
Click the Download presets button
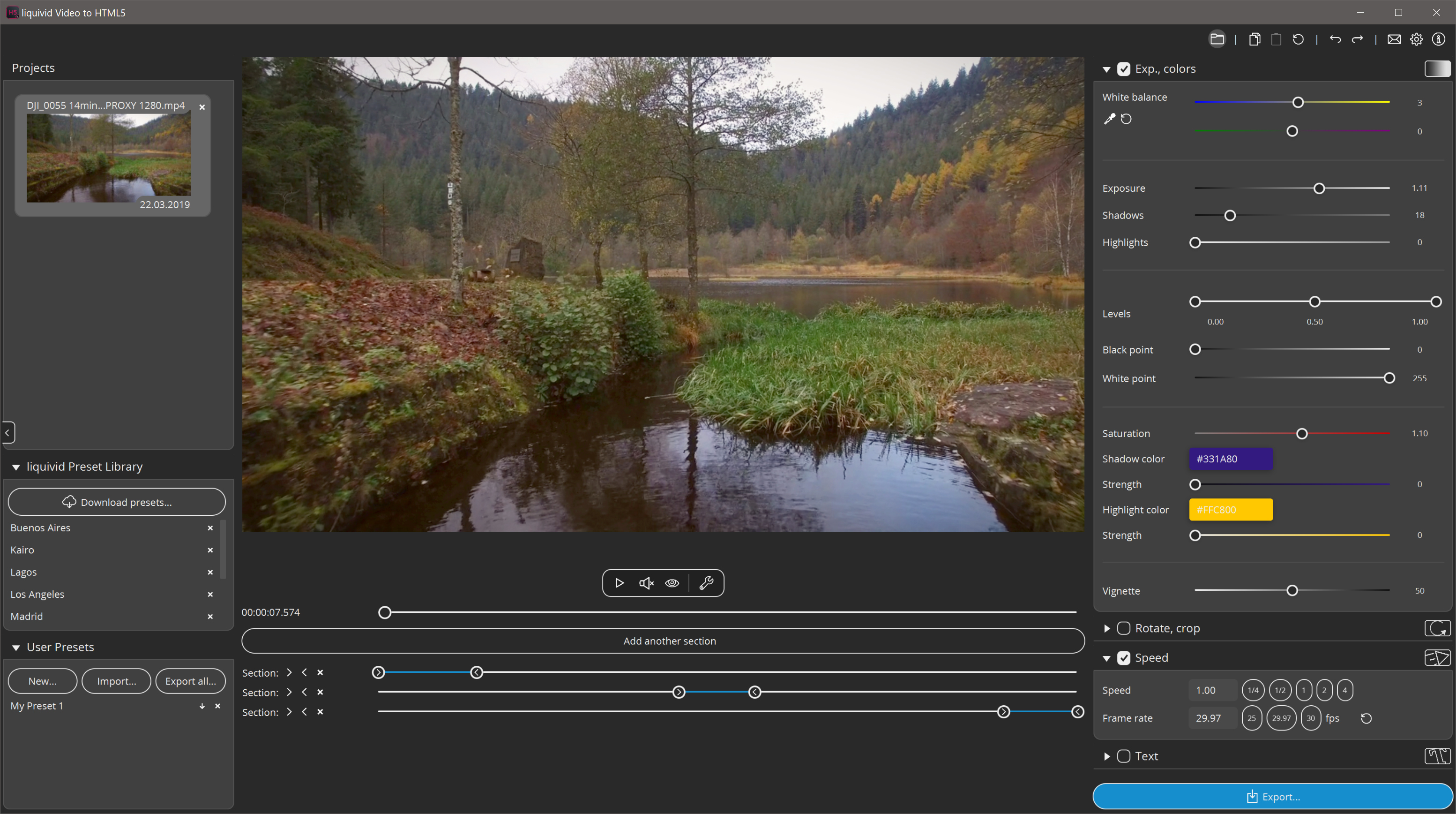click(x=116, y=502)
